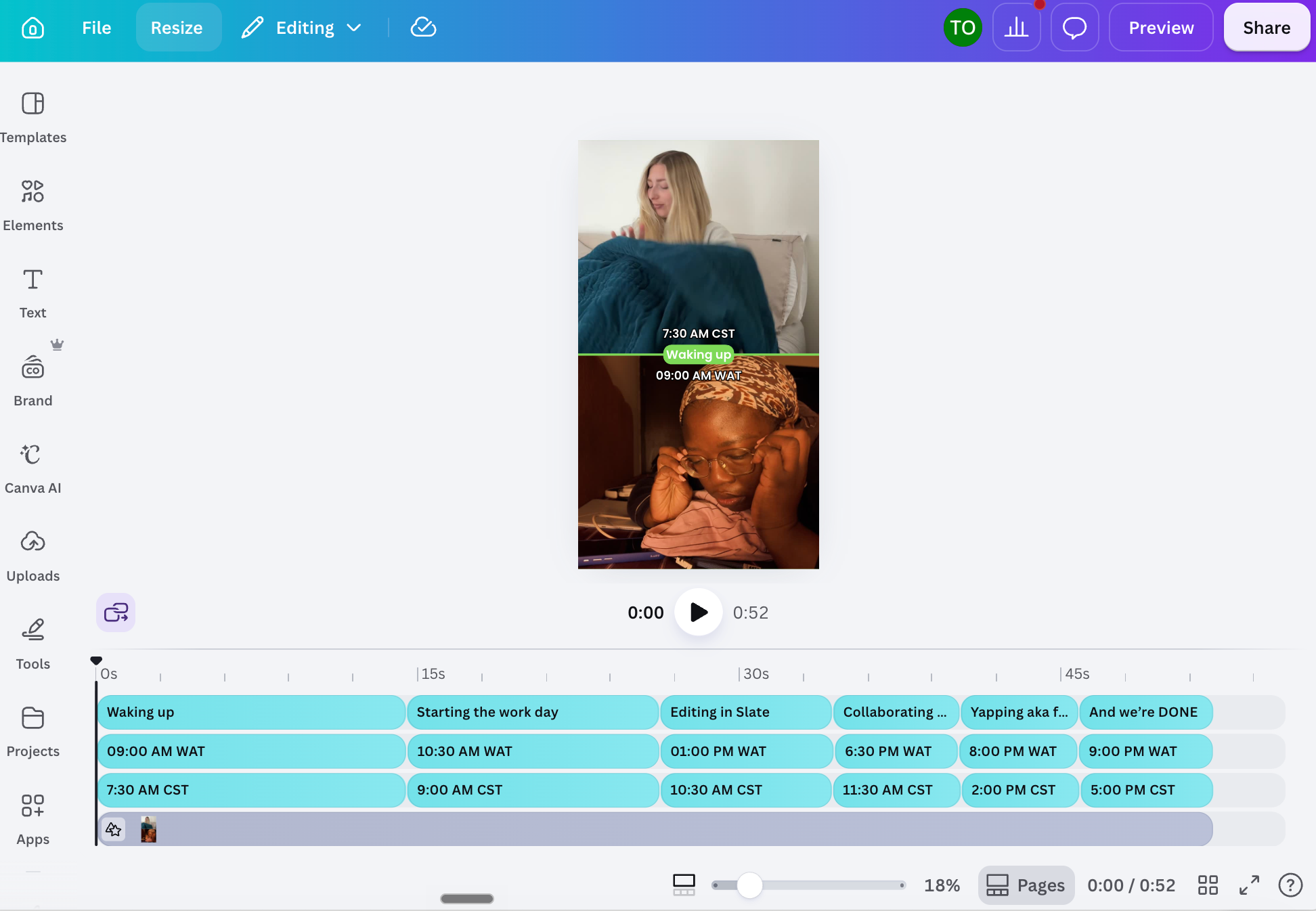The height and width of the screenshot is (911, 1316).
Task: Select the '5:00 PM CST' clip
Action: coord(1146,790)
